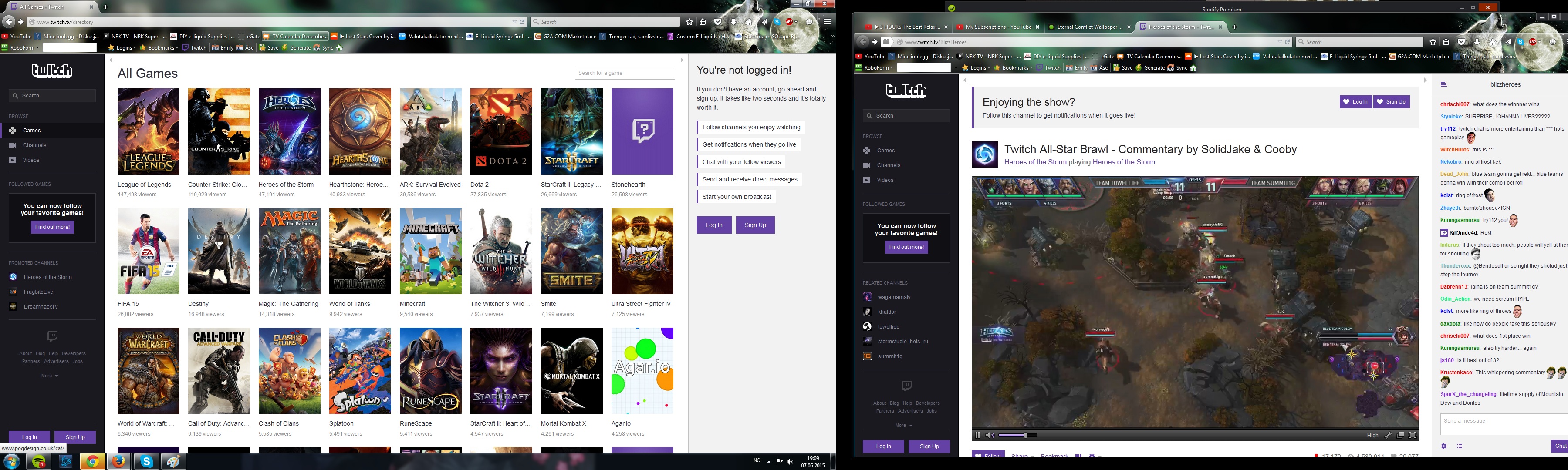The width and height of the screenshot is (1568, 470).
Task: Pause the stream in the right Twitch window
Action: pyautogui.click(x=977, y=435)
